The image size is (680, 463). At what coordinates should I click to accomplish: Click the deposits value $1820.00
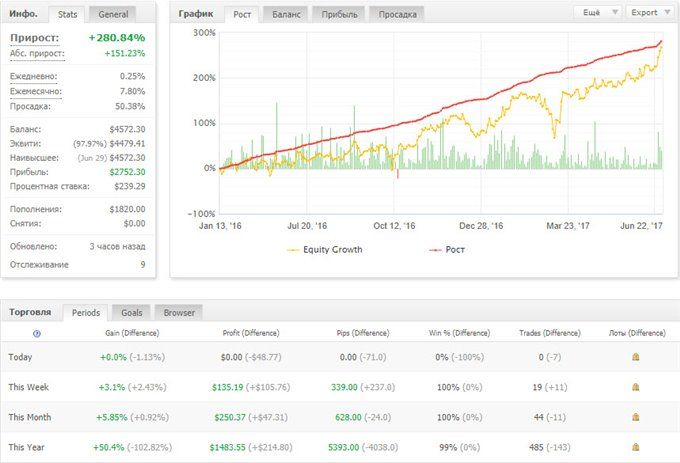pos(128,209)
